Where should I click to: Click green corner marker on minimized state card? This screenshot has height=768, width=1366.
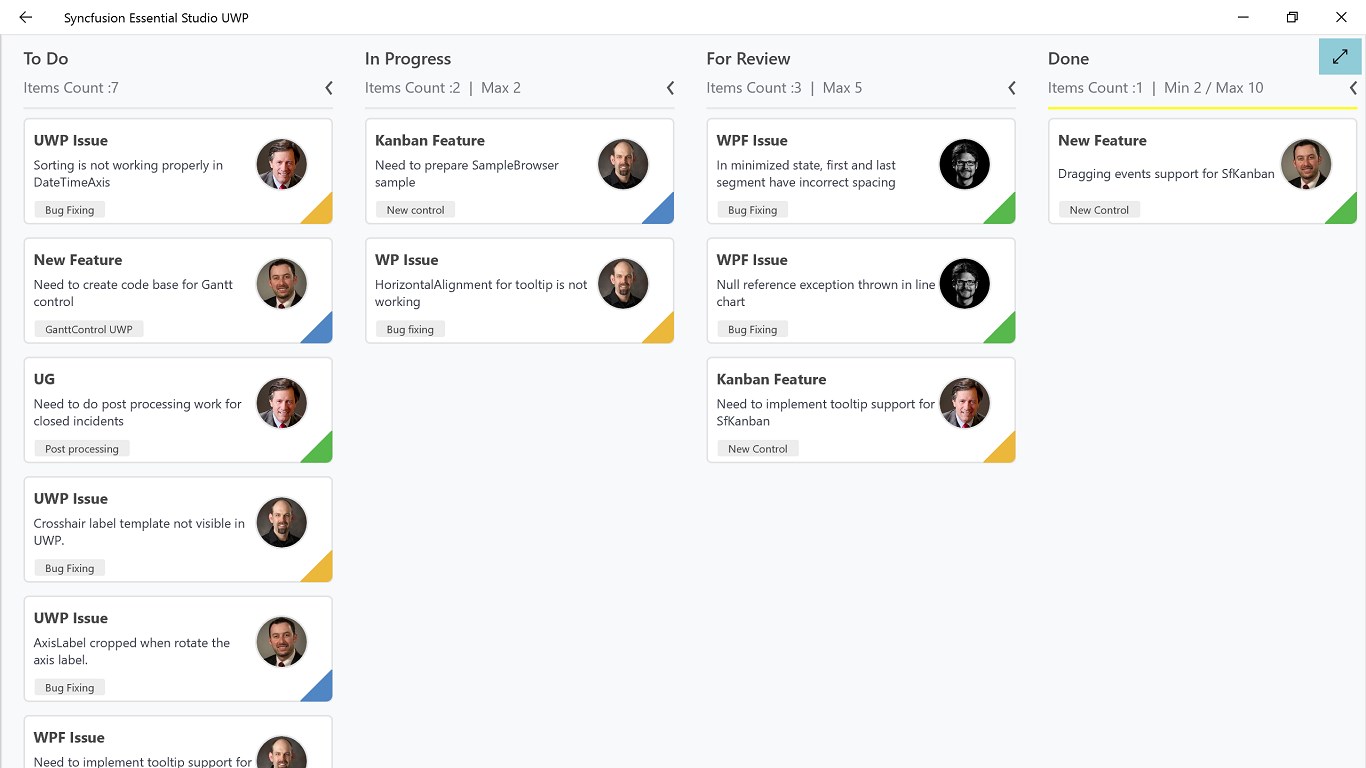1005,213
